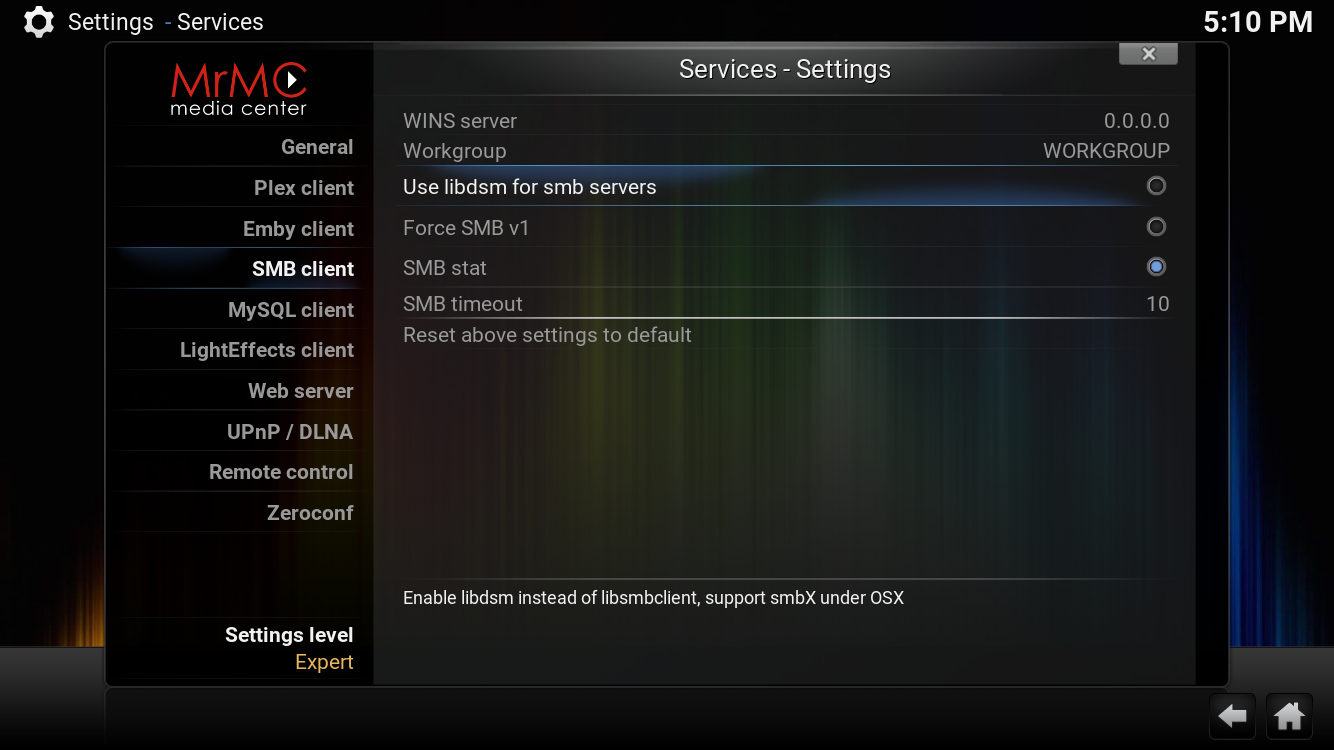This screenshot has height=750, width=1334.
Task: Open the MySQL client section
Action: [x=291, y=310]
